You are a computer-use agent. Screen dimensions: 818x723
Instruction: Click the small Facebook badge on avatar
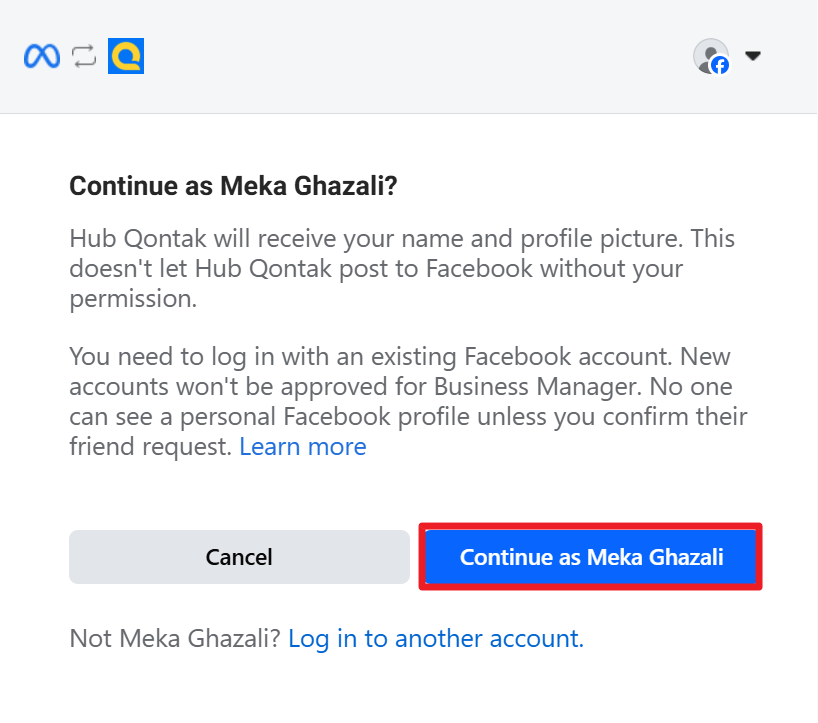[720, 66]
